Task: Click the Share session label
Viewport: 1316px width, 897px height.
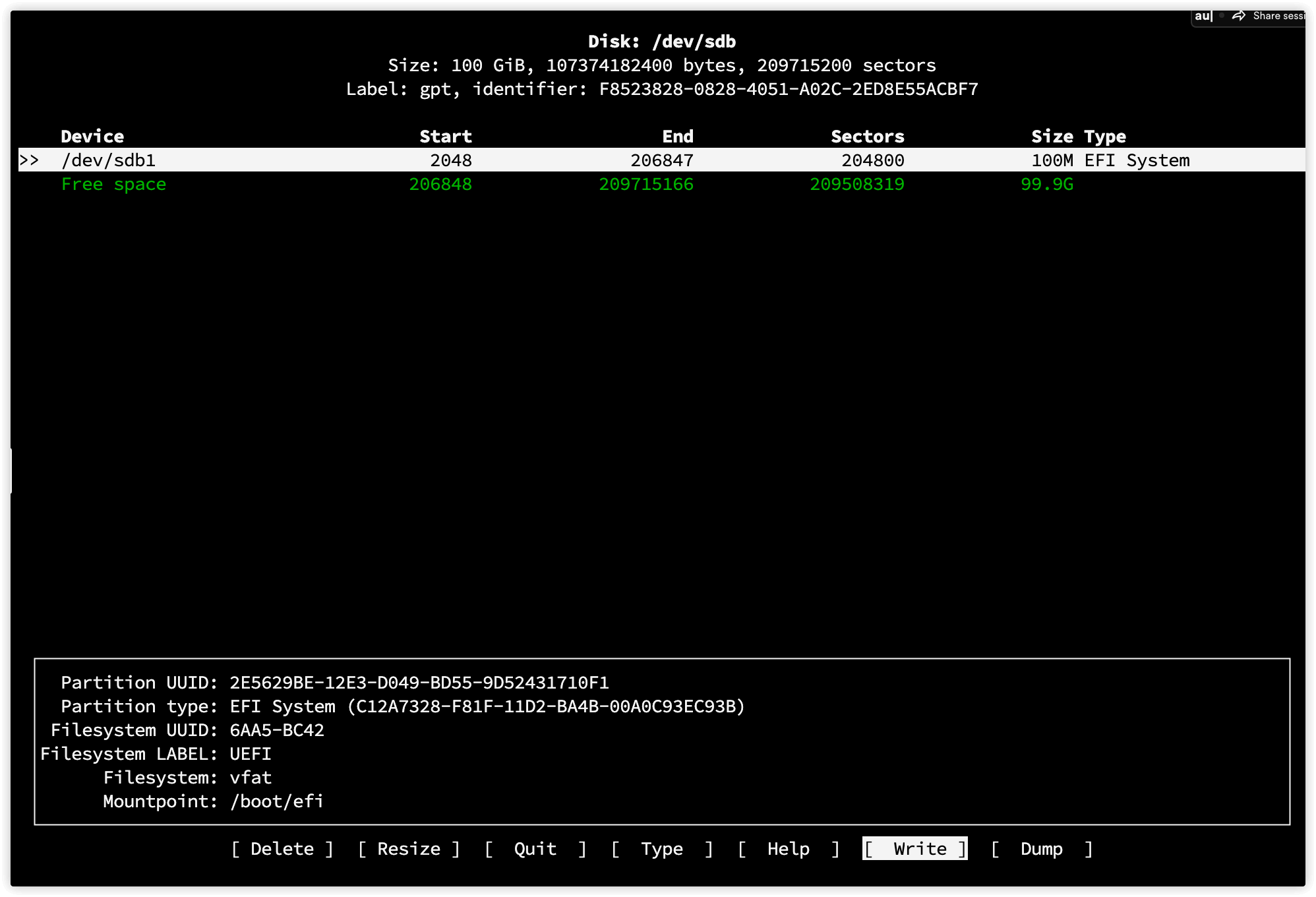Action: (1278, 16)
